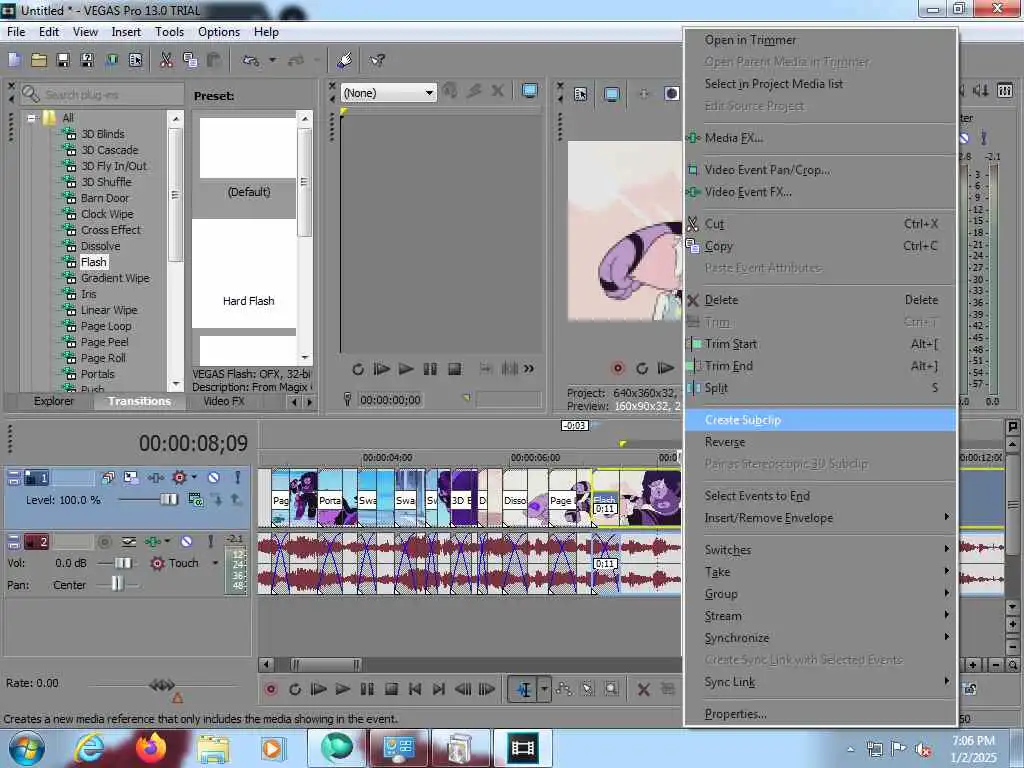Click the Search plug-ins field

point(103,95)
